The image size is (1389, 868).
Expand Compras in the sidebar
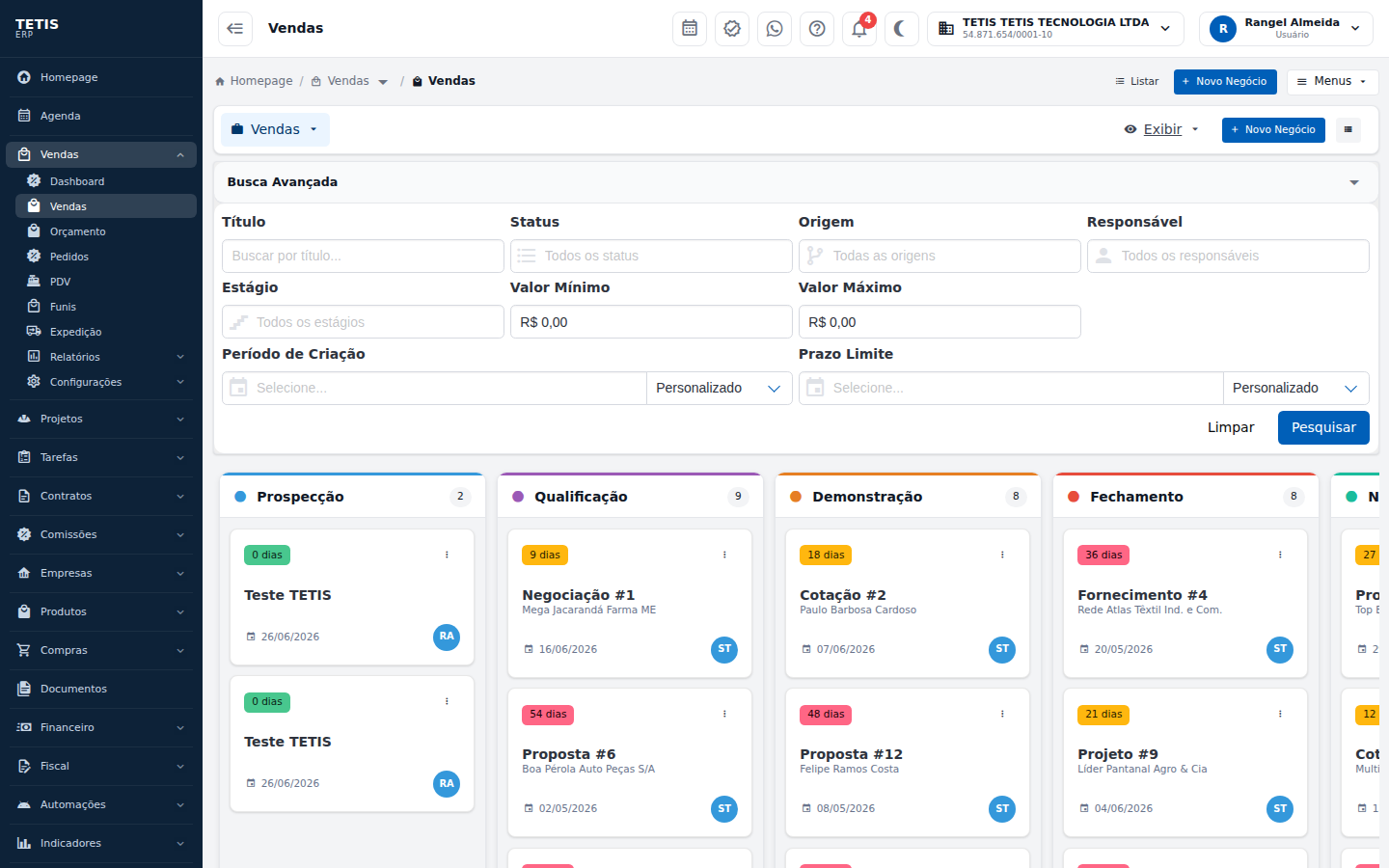(101, 650)
